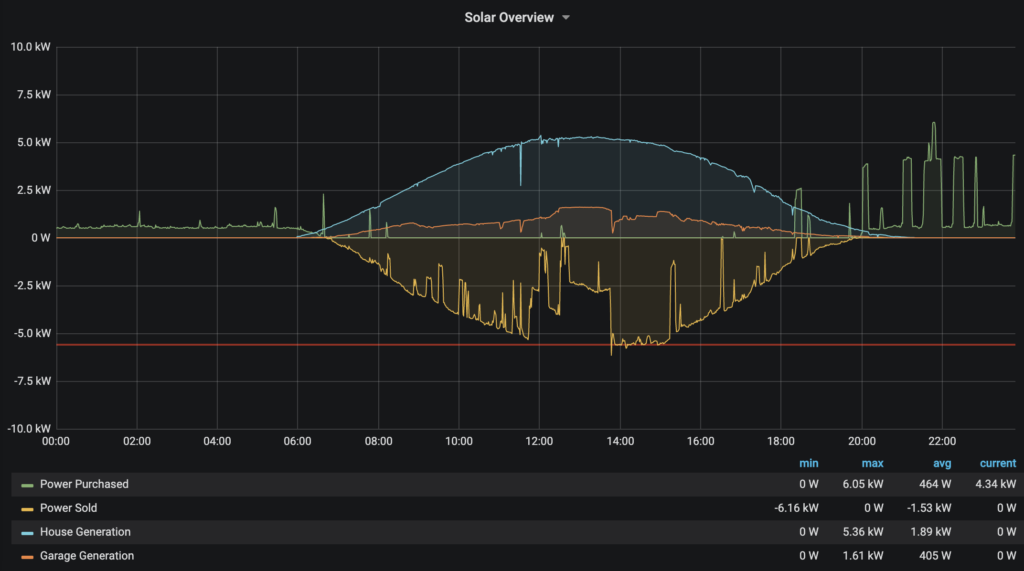This screenshot has width=1024, height=571.
Task: Click Garage Generation avg value 405 W
Action: pos(935,556)
